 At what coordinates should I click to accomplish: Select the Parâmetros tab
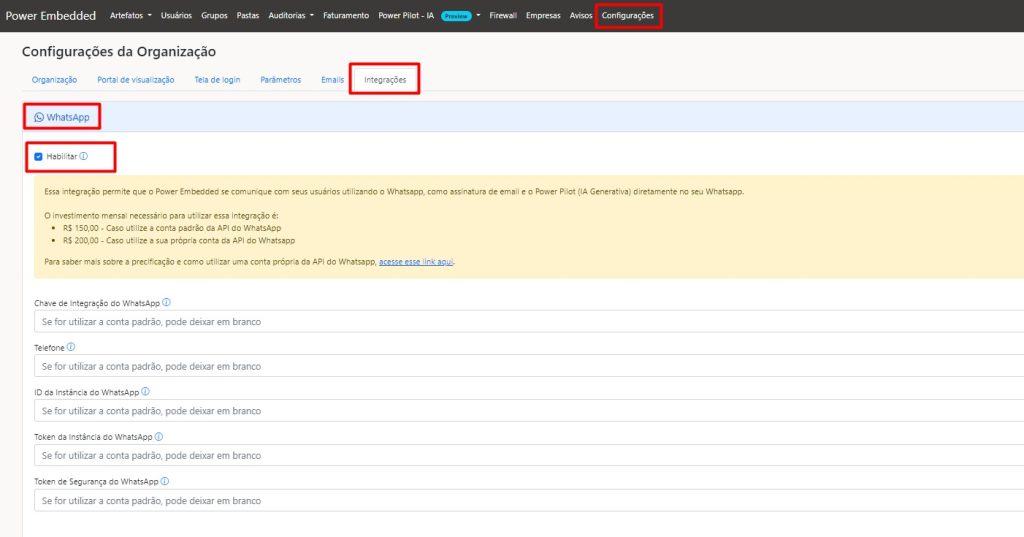pyautogui.click(x=280, y=80)
